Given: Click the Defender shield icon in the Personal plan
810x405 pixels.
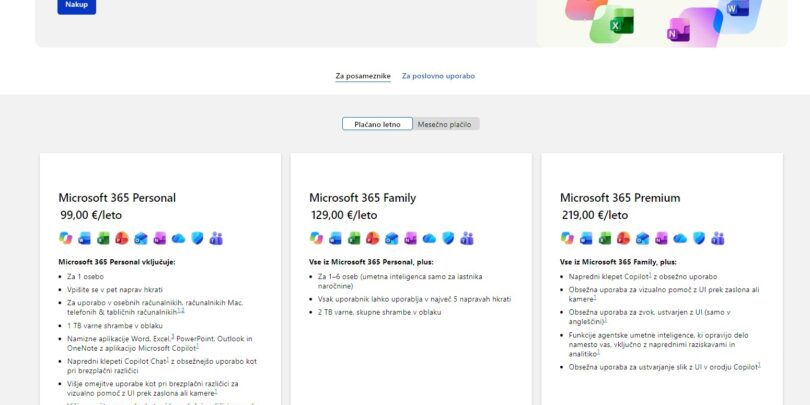Looking at the screenshot, I should click(x=197, y=238).
